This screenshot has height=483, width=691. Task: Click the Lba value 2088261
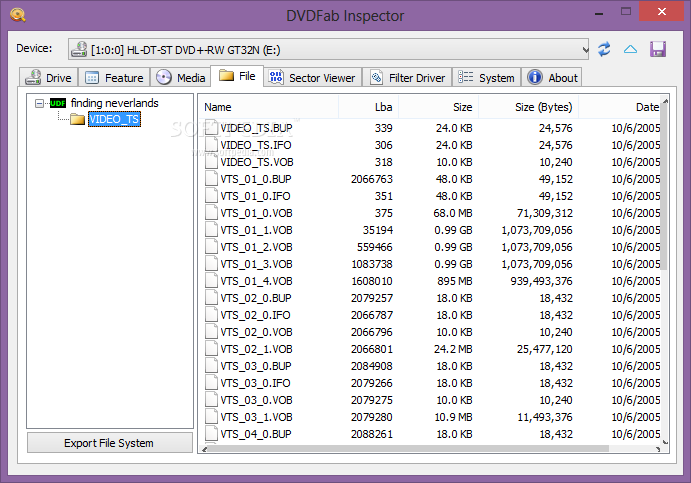372,434
